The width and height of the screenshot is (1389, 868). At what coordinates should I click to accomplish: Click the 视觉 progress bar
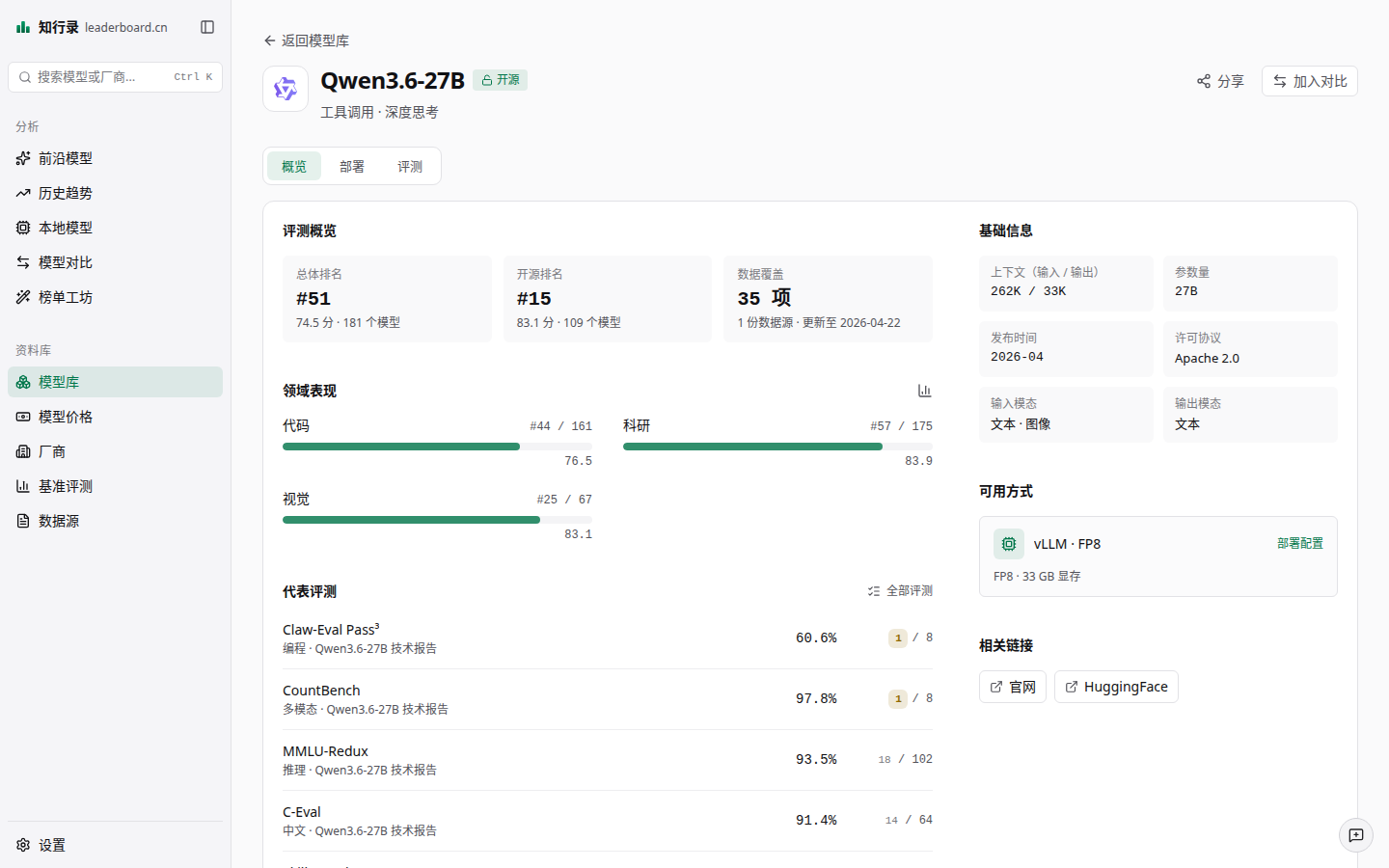(x=437, y=520)
